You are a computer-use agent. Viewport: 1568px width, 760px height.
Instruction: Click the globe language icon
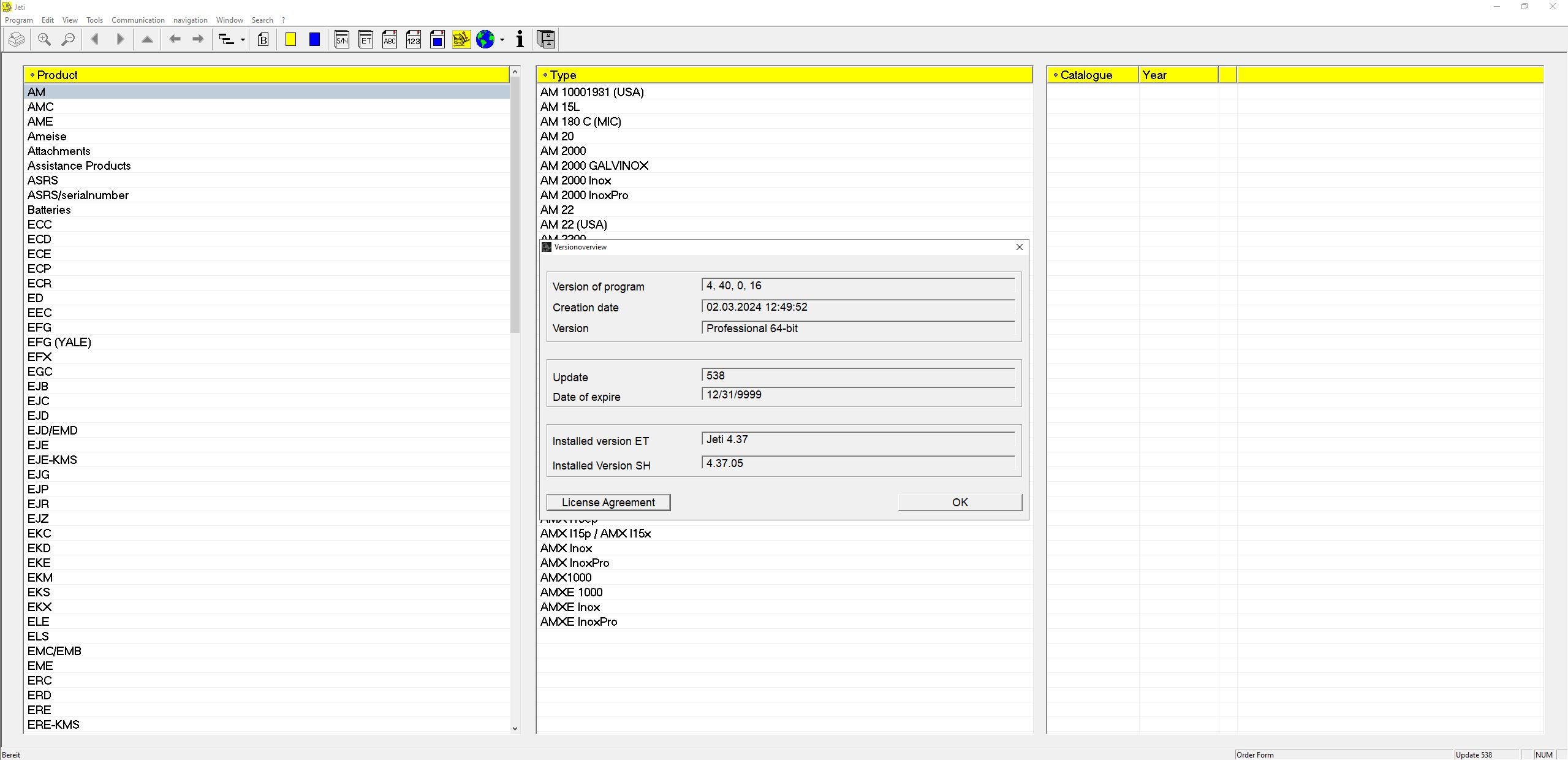click(x=485, y=40)
